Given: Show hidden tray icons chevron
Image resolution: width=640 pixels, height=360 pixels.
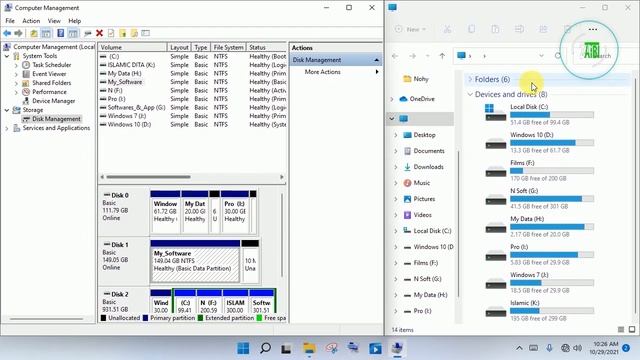Looking at the screenshot, I should (x=519, y=348).
